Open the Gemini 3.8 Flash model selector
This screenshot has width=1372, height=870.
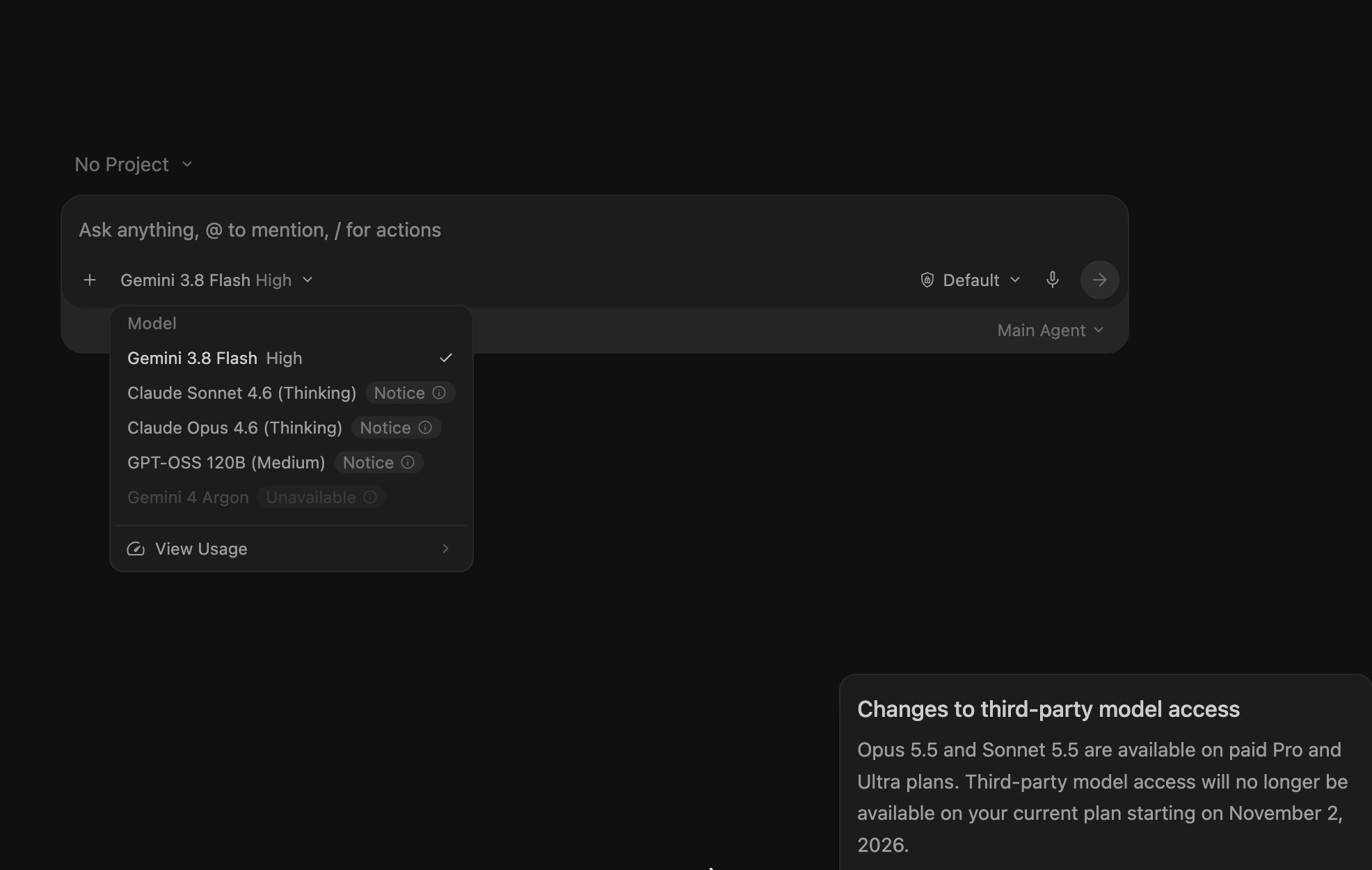(216, 280)
